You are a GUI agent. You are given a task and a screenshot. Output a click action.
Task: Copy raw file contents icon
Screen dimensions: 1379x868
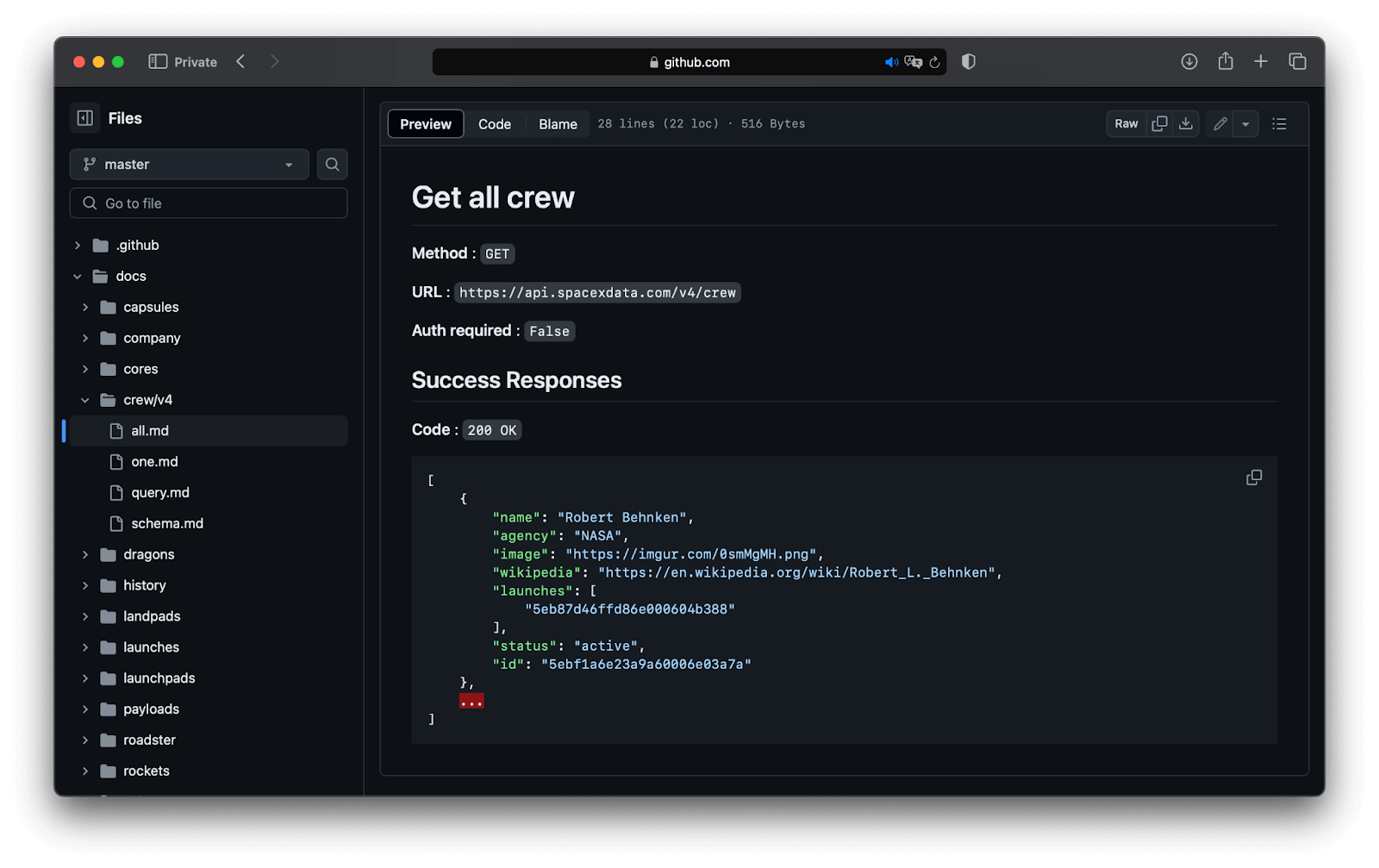pos(1160,124)
